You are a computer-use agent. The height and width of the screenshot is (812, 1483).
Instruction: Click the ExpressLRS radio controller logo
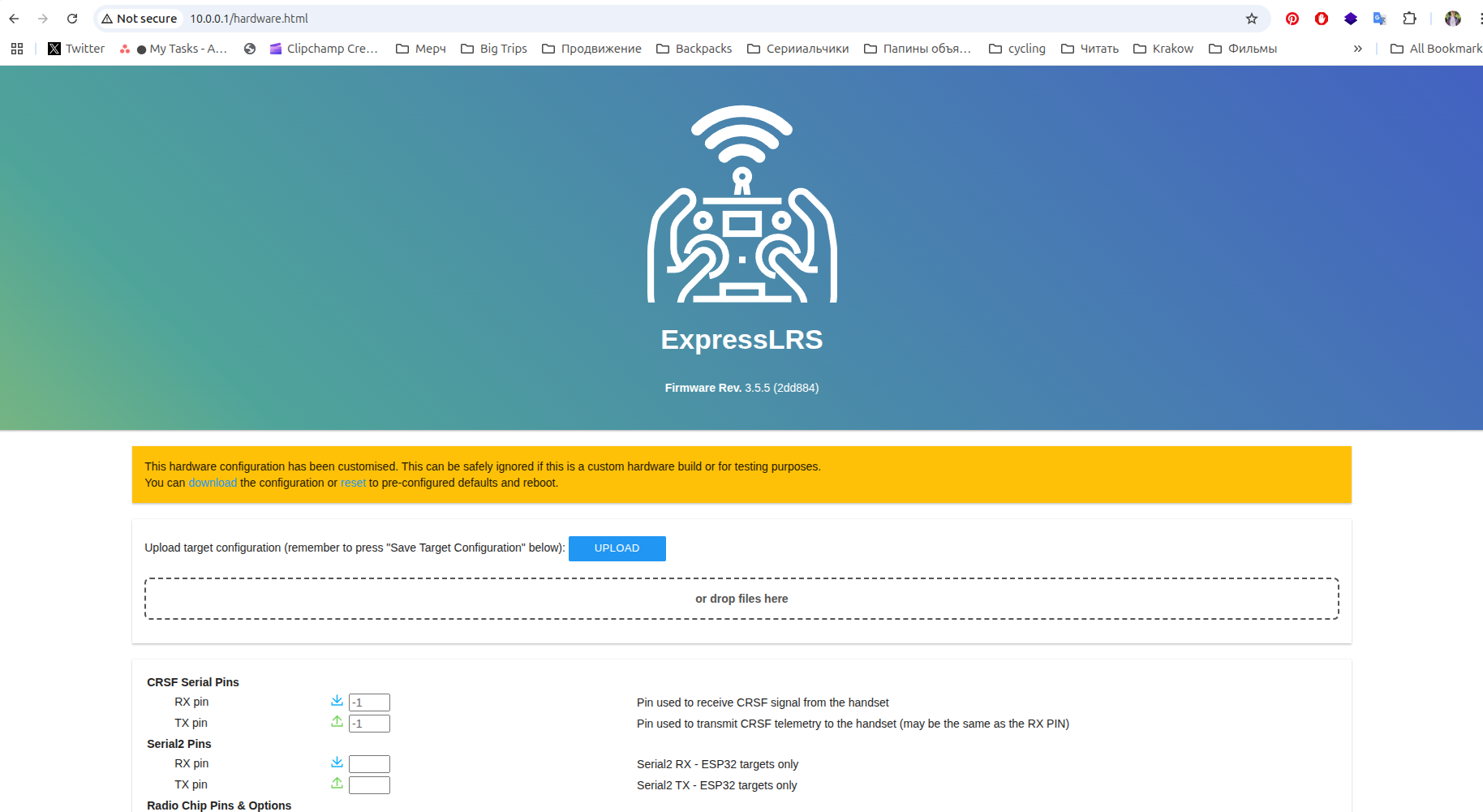click(742, 204)
